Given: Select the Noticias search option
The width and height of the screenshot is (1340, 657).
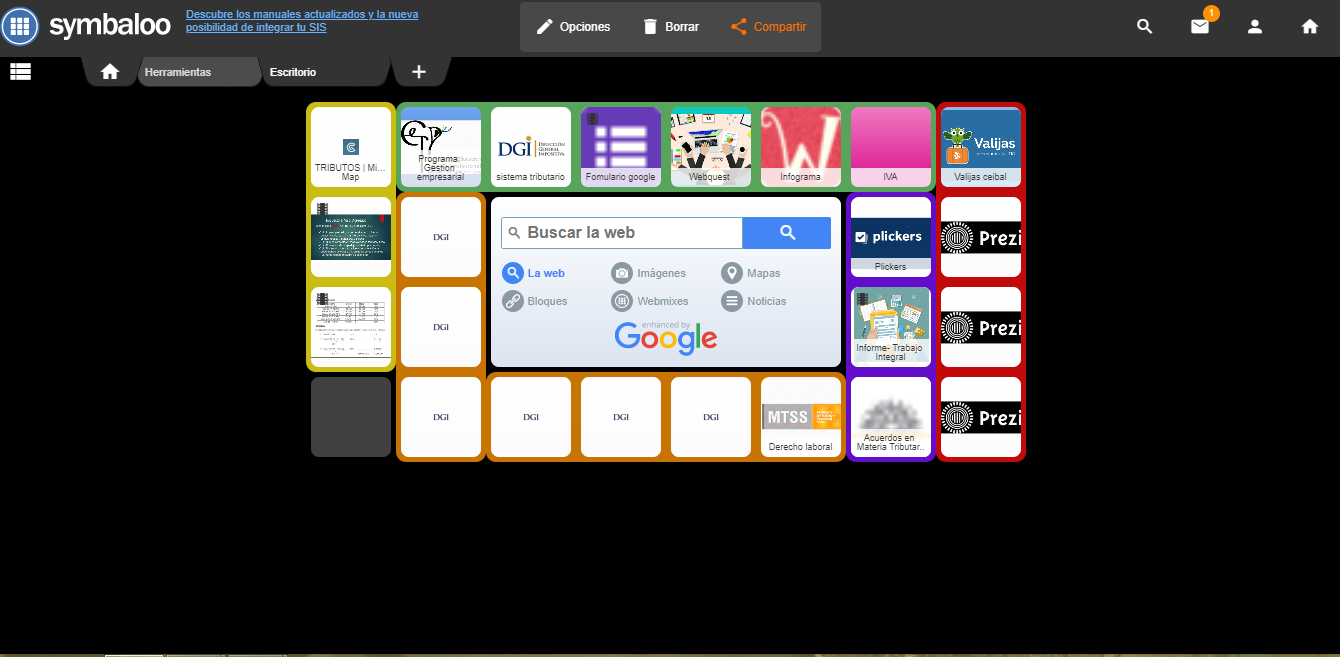Looking at the screenshot, I should point(754,301).
